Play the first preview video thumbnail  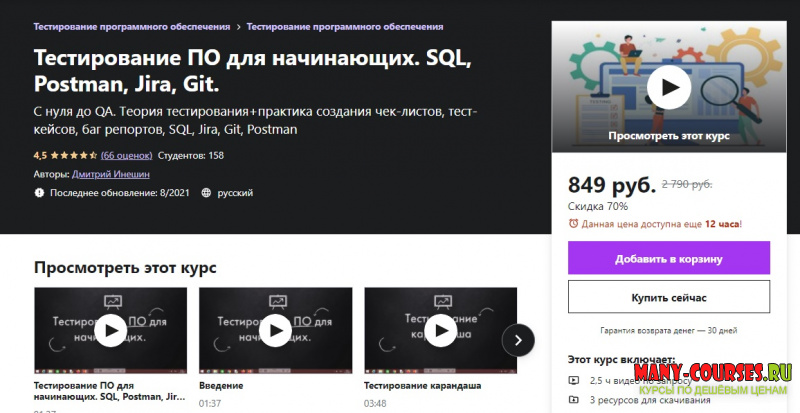pyautogui.click(x=110, y=329)
